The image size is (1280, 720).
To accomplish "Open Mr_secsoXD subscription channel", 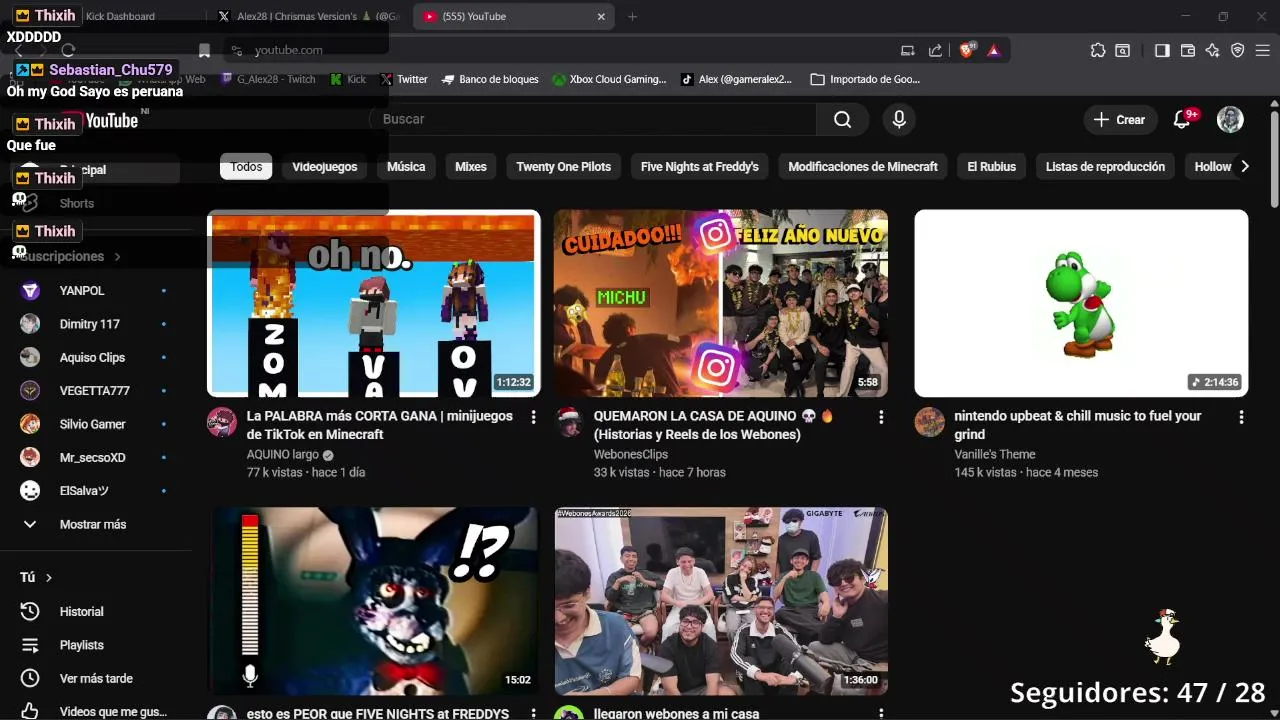I will click(94, 458).
